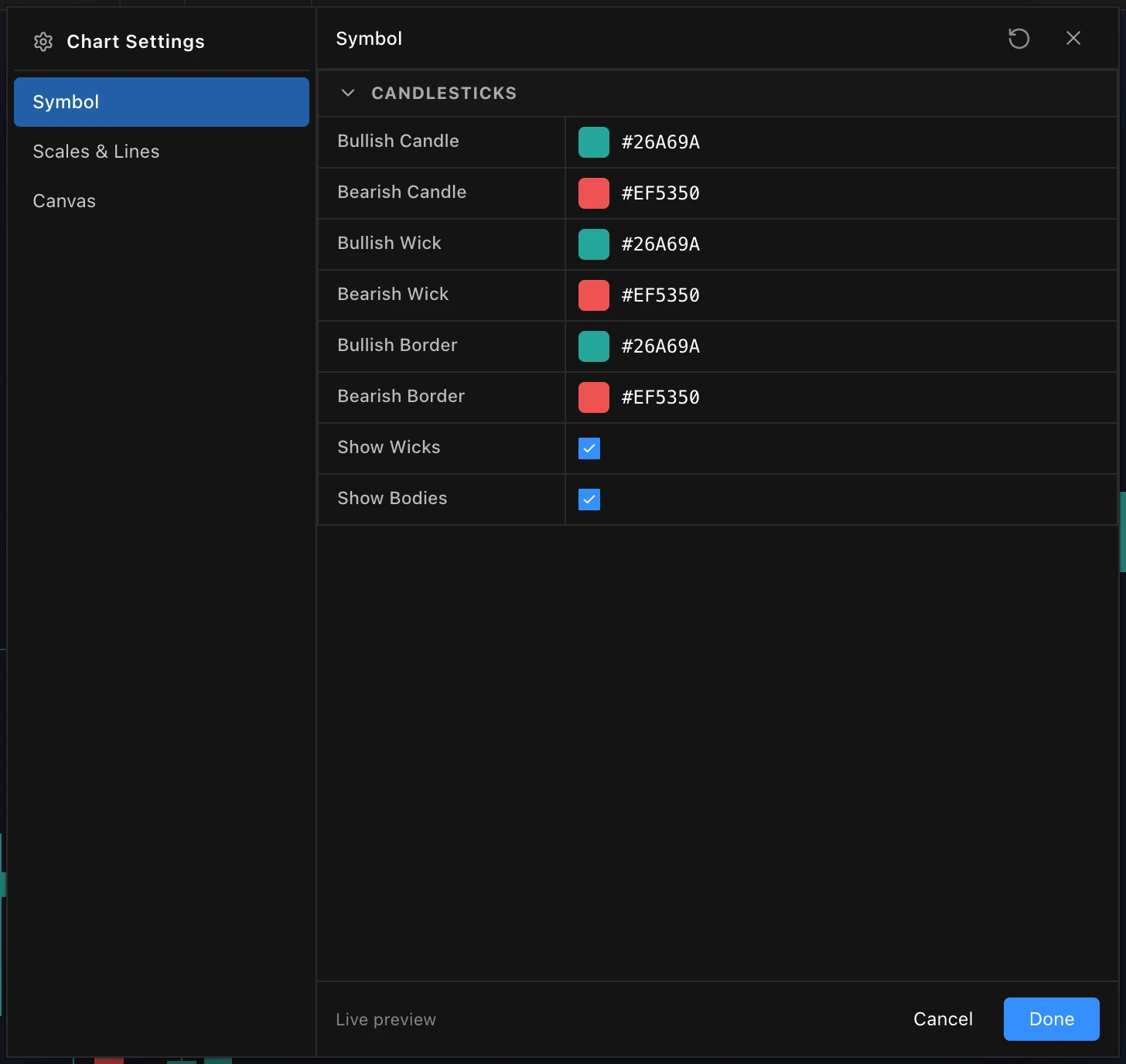Uncheck the Show Bodies checkbox
This screenshot has height=1064, width=1126.
click(589, 500)
